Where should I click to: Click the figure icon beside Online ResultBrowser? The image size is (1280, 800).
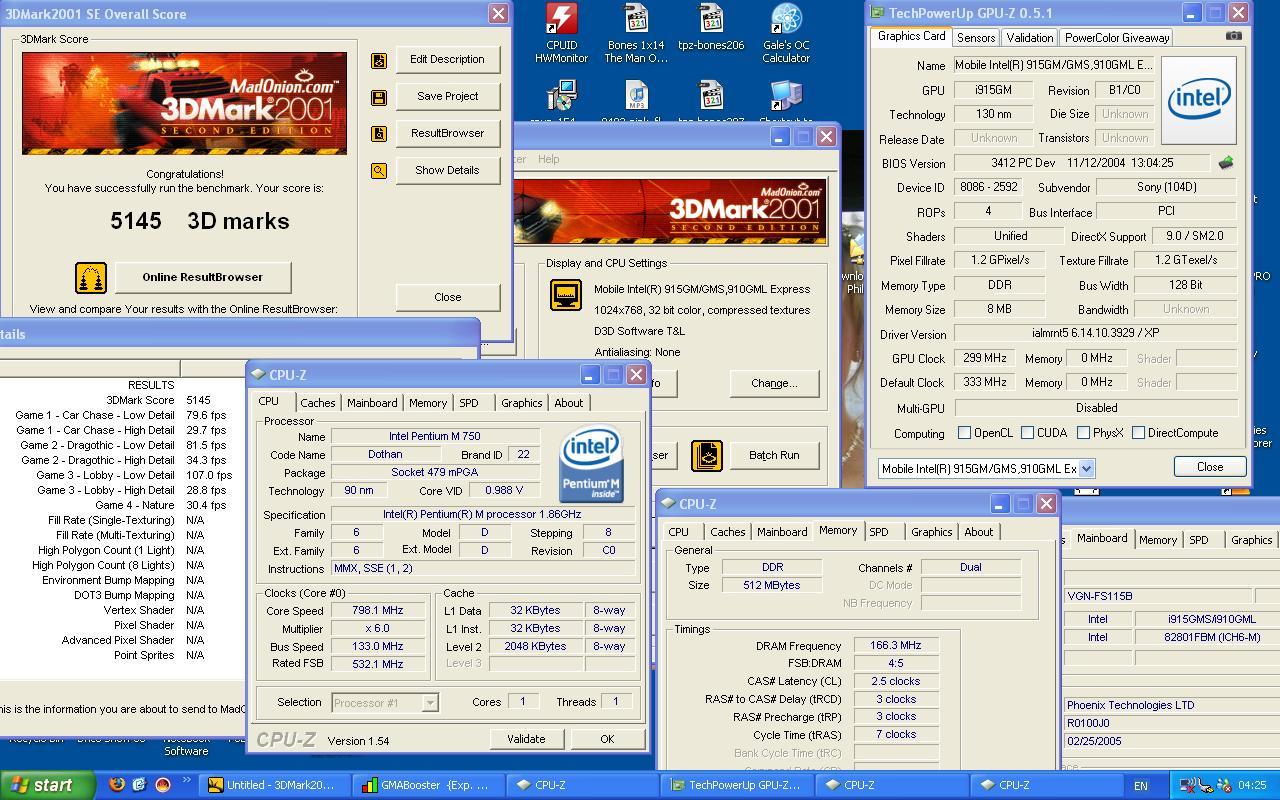click(x=91, y=278)
